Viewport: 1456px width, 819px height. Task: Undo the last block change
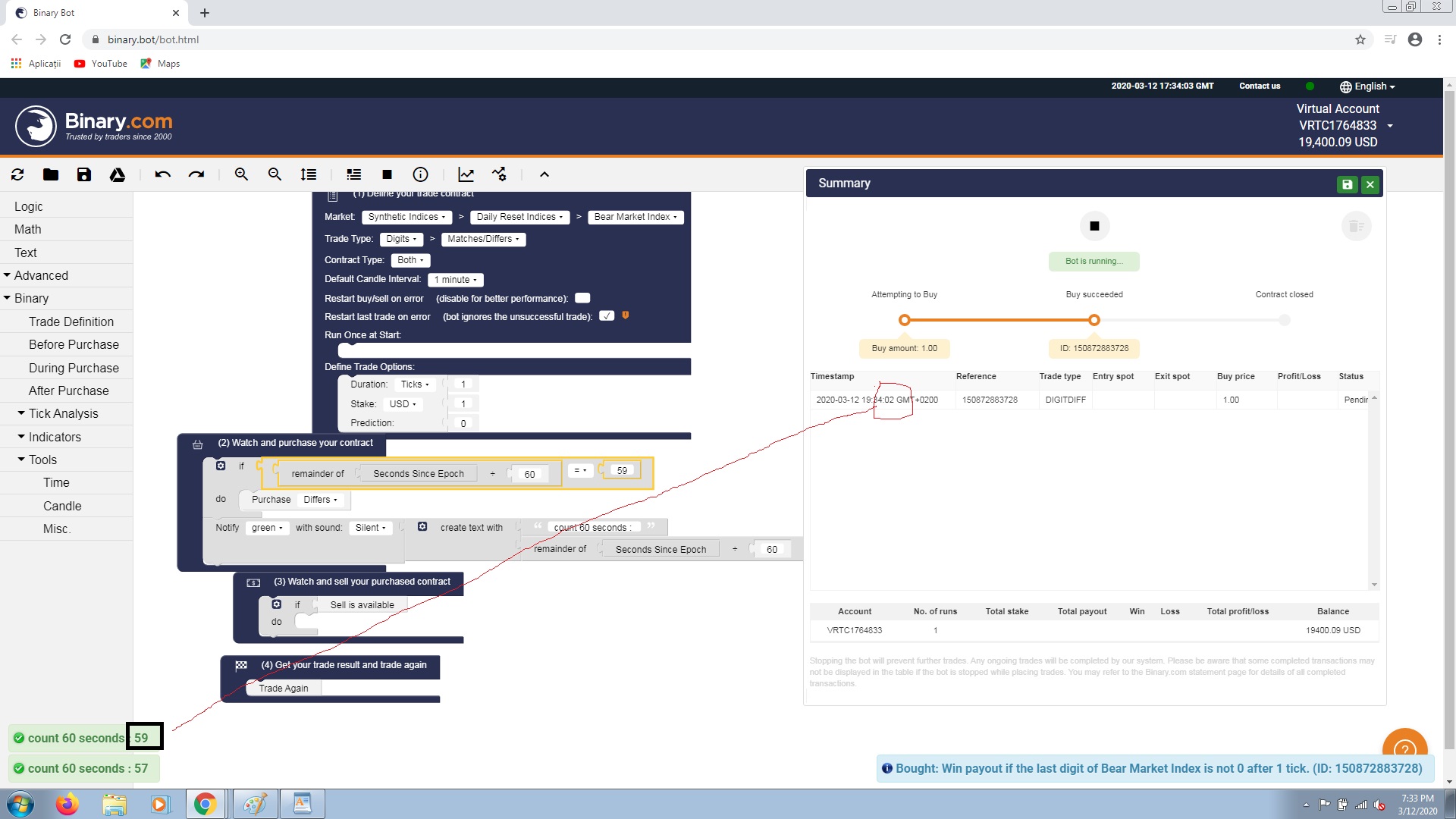[x=162, y=174]
